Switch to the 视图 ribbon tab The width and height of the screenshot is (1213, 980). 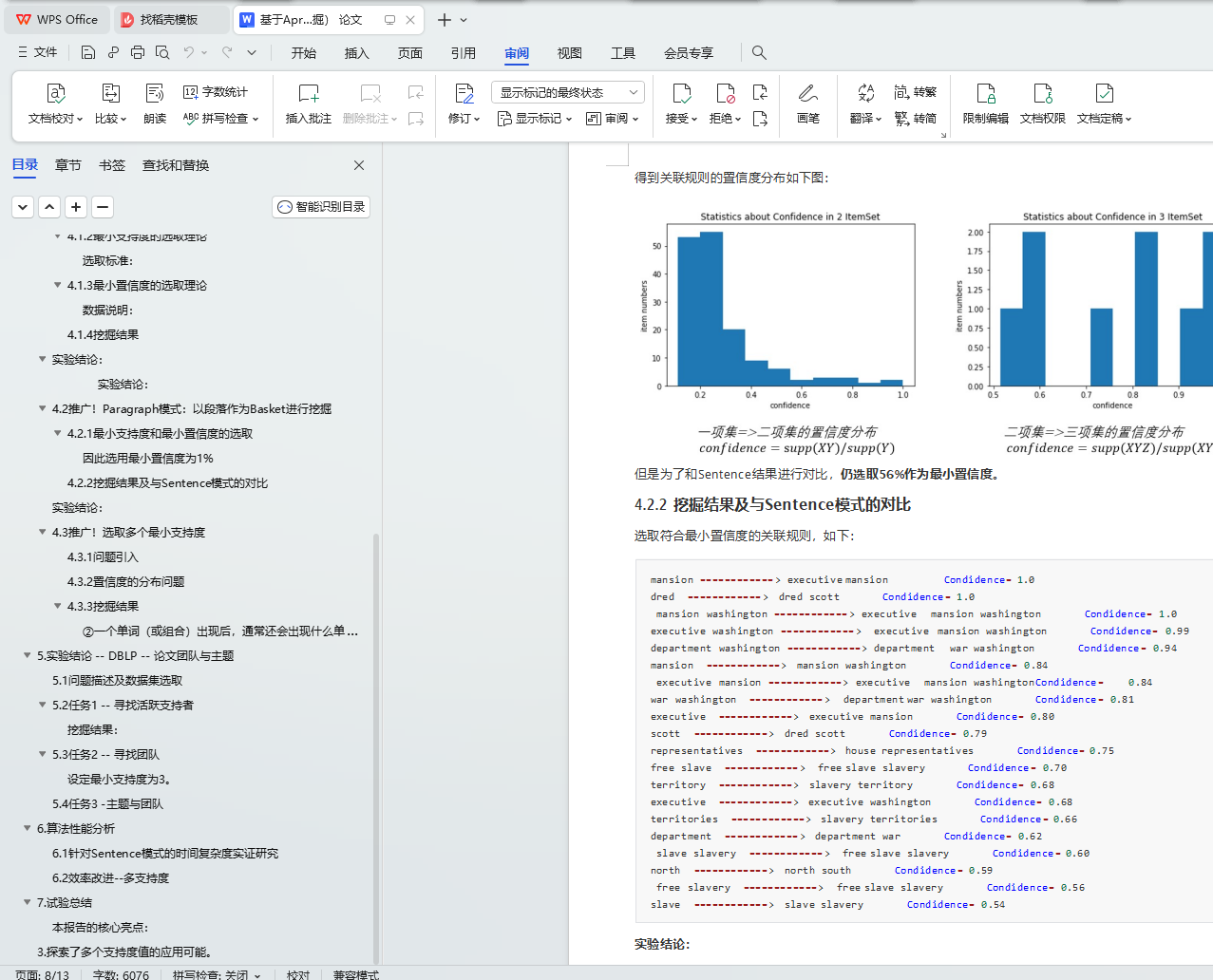click(x=570, y=53)
